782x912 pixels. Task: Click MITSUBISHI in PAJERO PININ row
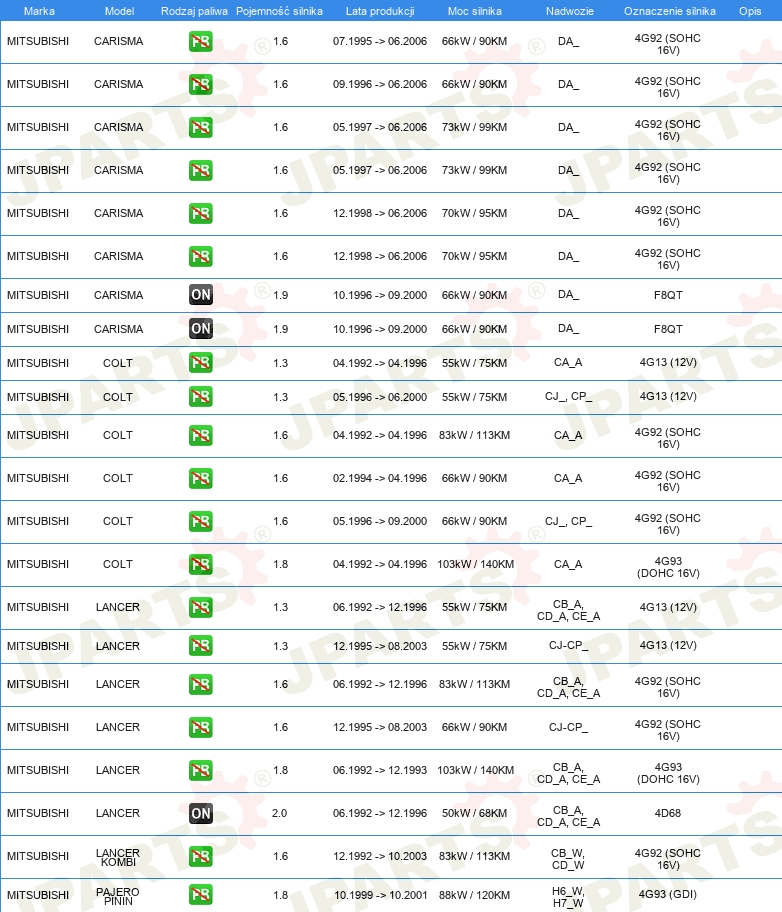pos(38,895)
